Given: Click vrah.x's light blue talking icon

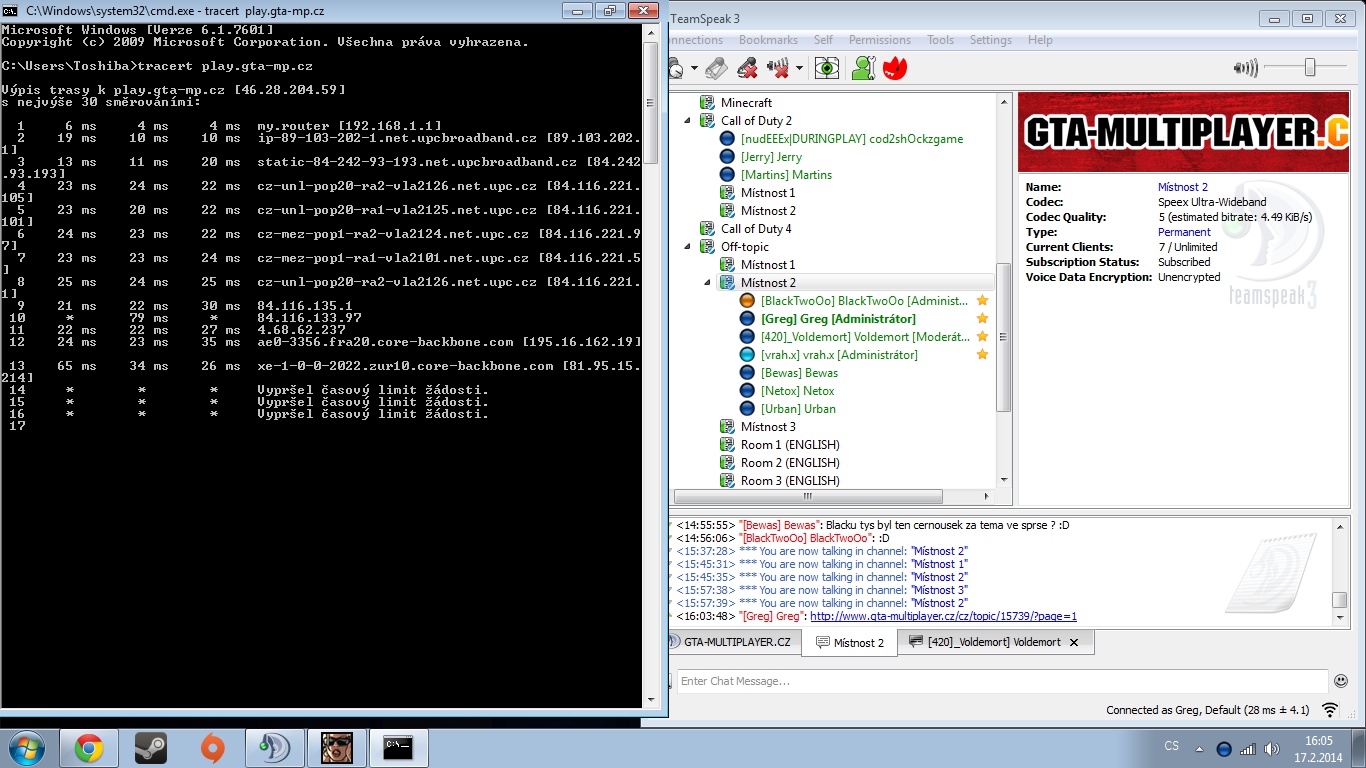Looking at the screenshot, I should coord(747,355).
